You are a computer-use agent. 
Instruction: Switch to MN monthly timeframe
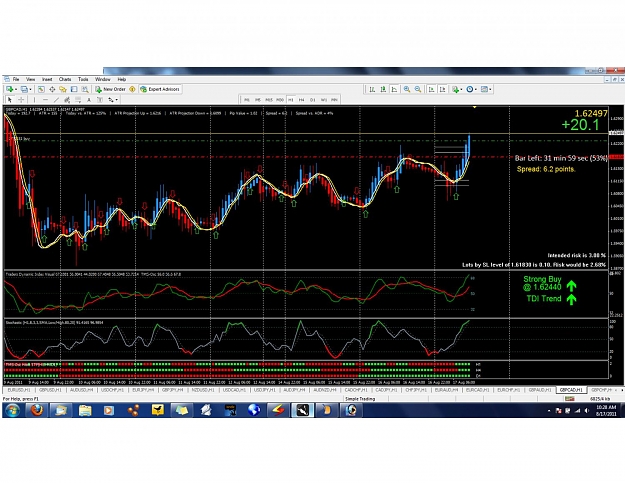[x=334, y=100]
